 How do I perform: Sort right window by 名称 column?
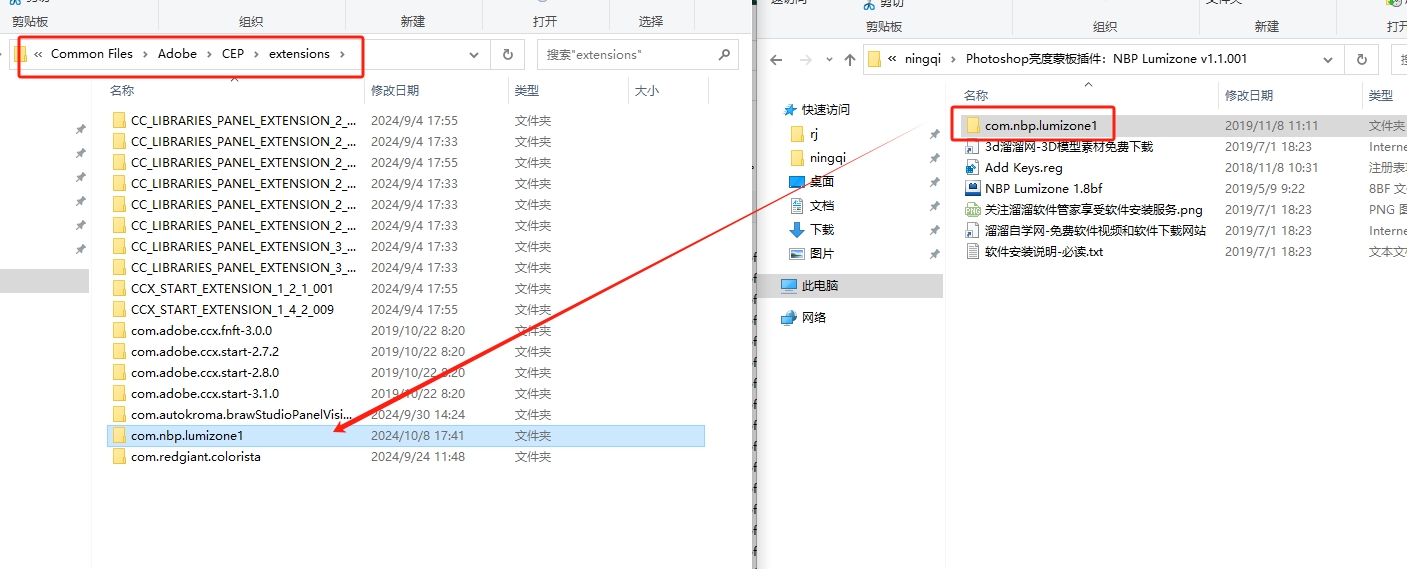click(976, 95)
